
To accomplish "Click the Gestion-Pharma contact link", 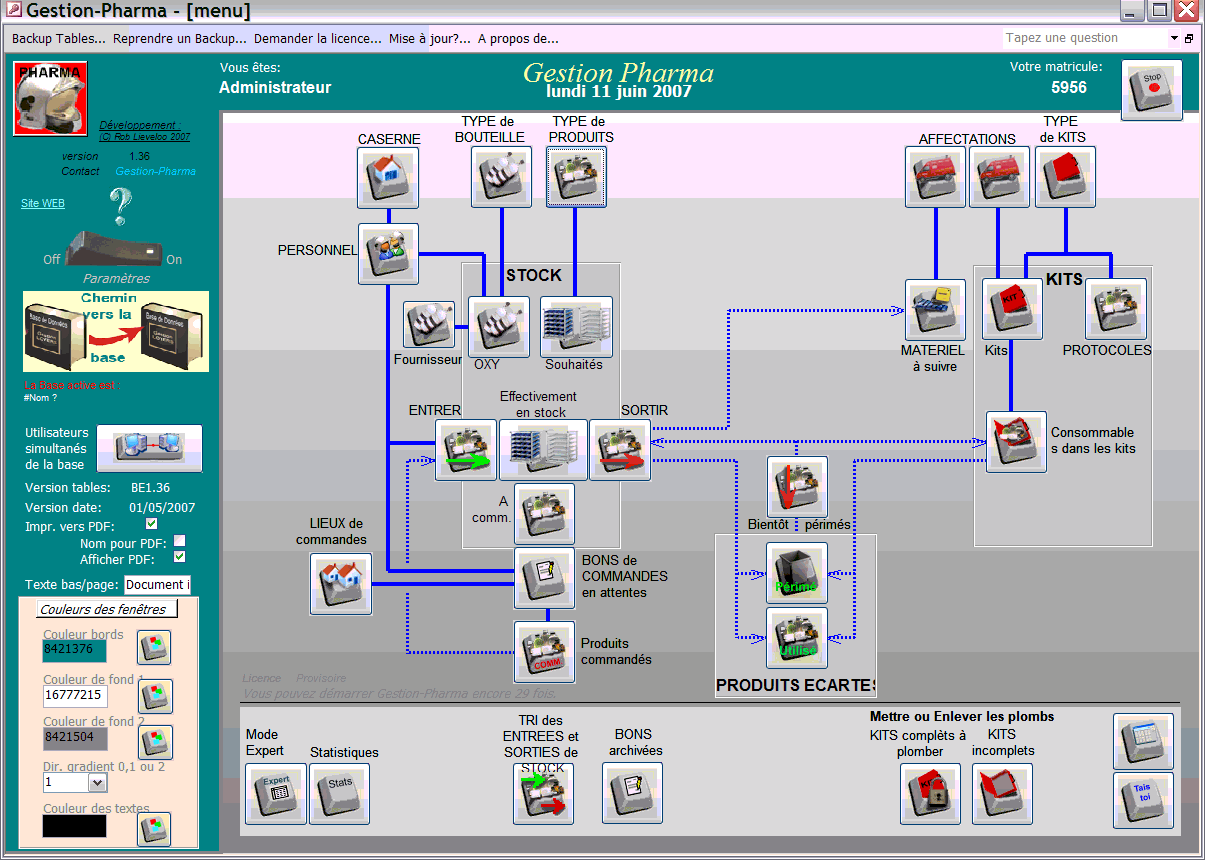I will (155, 171).
